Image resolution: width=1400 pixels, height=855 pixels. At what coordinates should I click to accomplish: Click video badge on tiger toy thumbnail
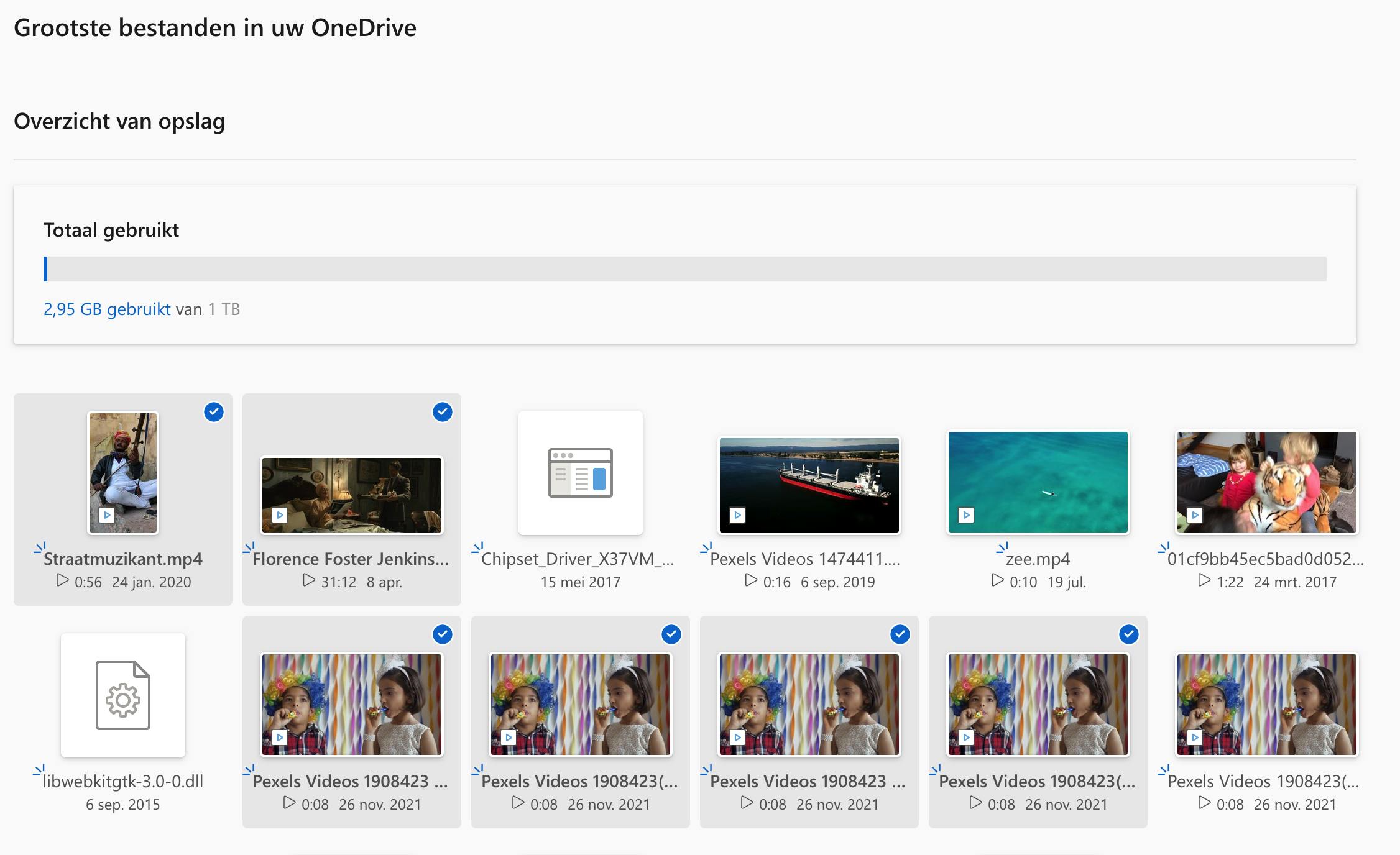[1195, 515]
